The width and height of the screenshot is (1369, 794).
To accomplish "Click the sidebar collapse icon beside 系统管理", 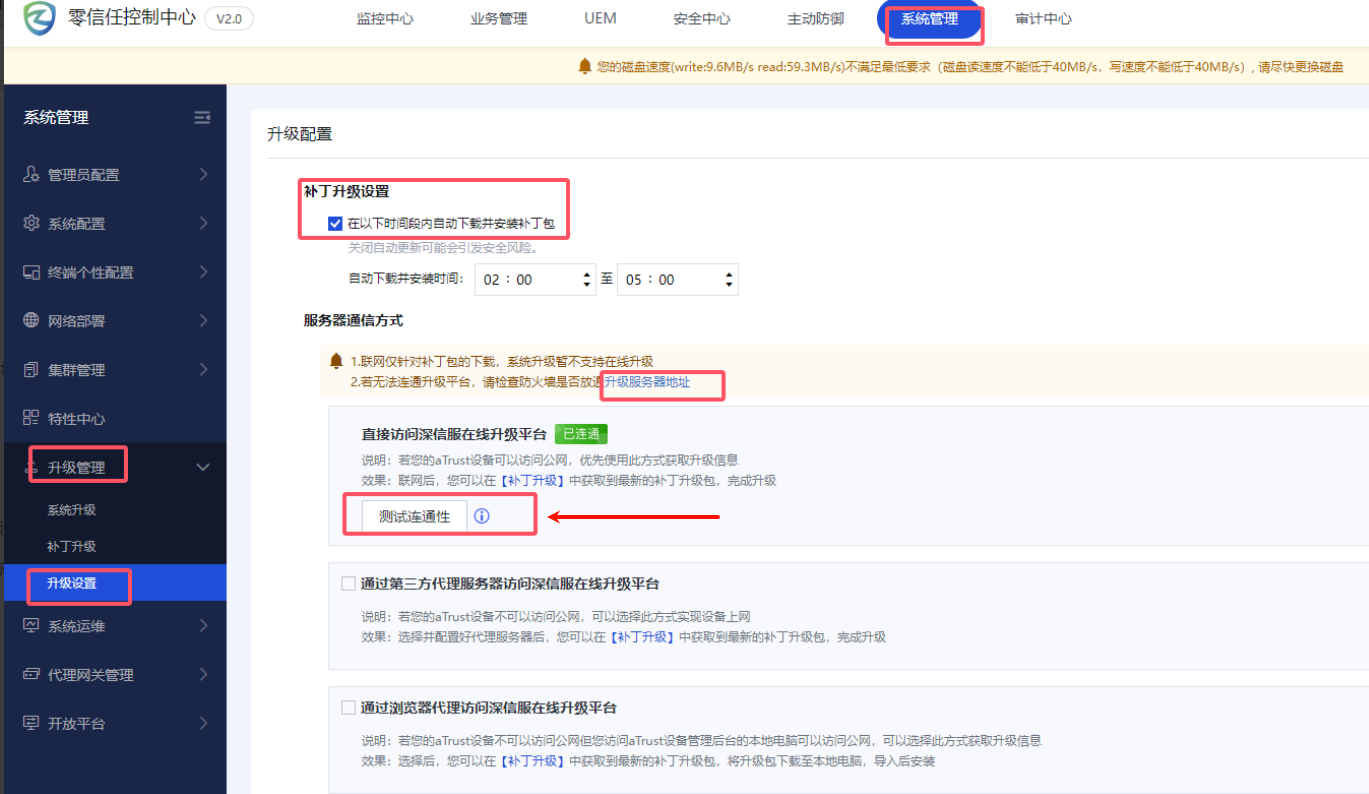I will (202, 118).
